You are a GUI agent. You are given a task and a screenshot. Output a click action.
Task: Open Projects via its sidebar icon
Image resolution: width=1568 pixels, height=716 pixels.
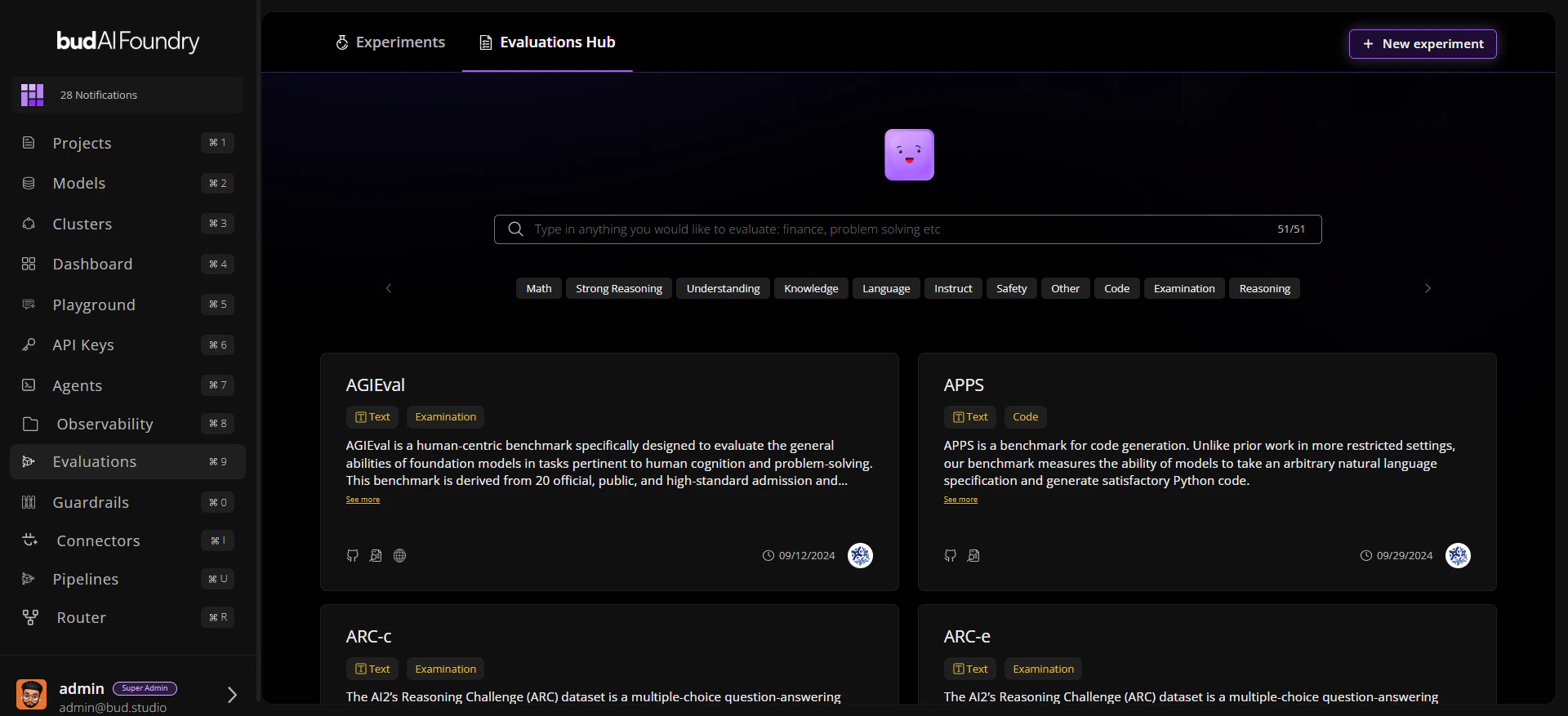coord(29,143)
